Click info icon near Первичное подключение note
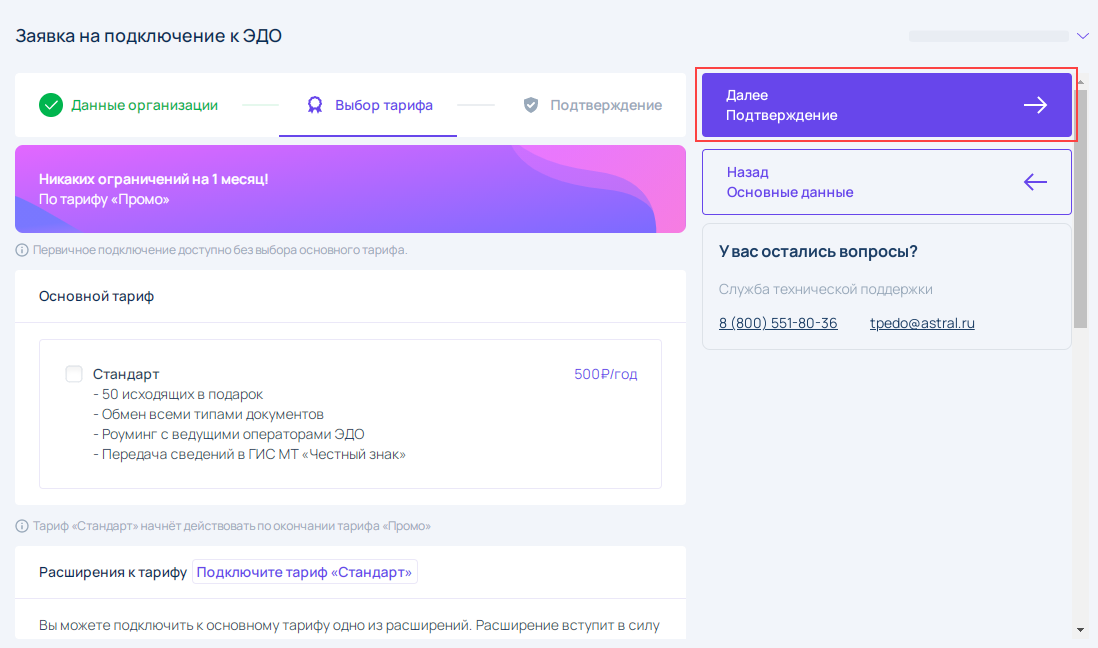1098x648 pixels. click(x=22, y=250)
